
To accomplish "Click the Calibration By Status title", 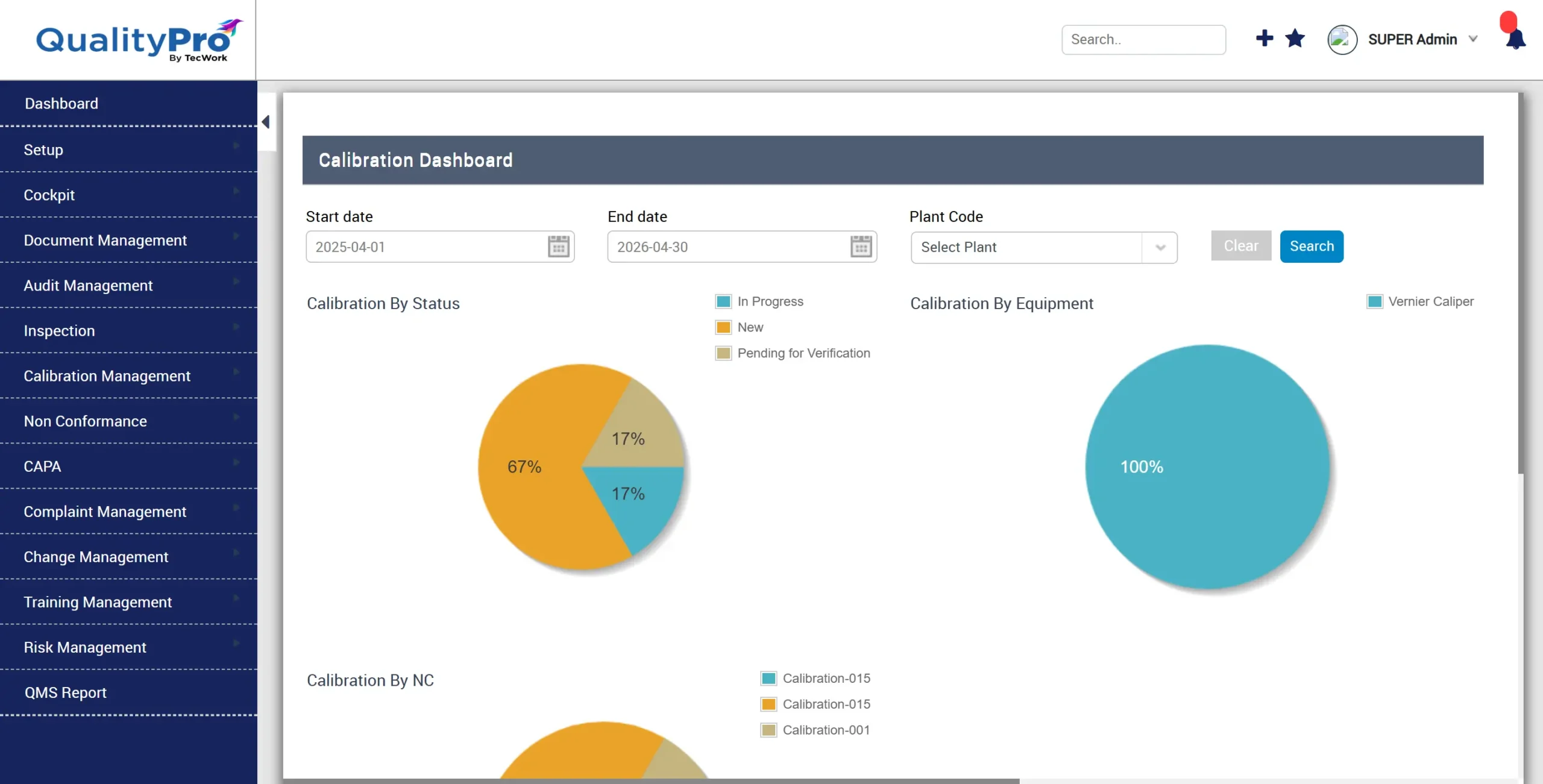I will tap(383, 303).
